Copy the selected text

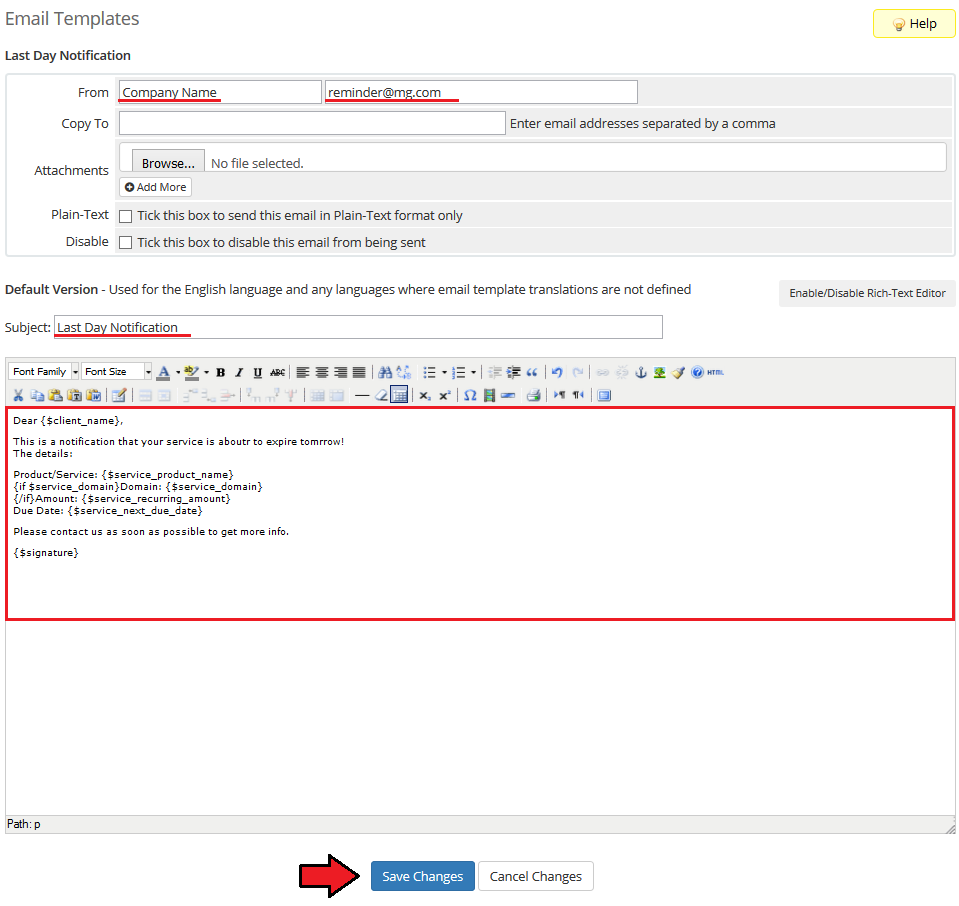(37, 396)
